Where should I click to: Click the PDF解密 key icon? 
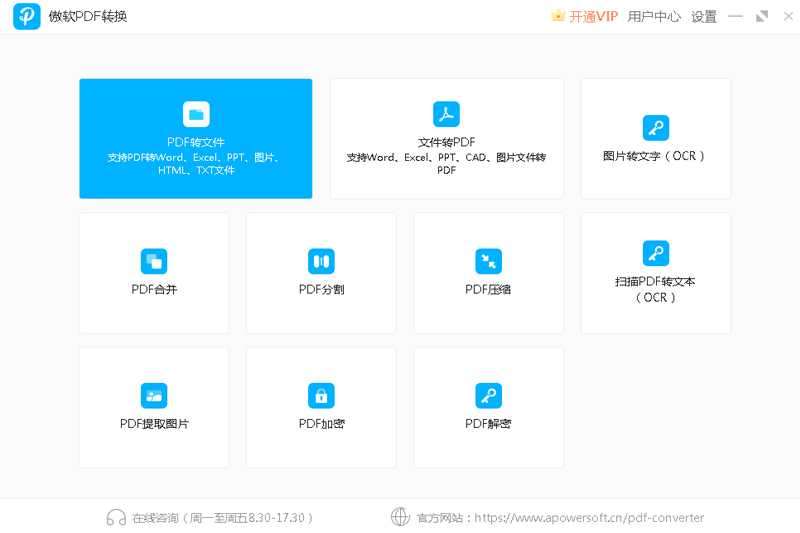[488, 396]
